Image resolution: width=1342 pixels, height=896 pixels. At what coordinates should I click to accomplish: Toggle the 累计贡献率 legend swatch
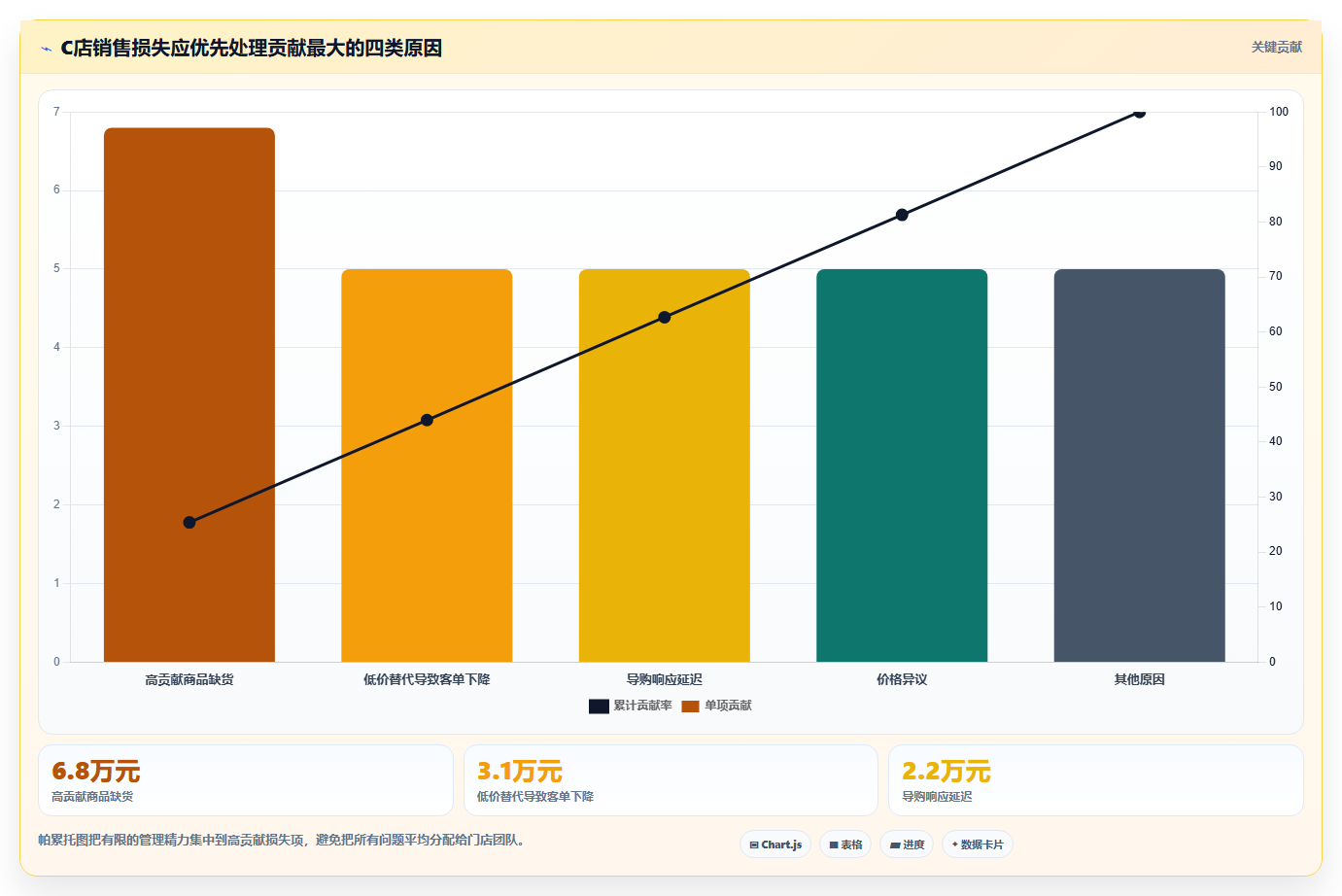pyautogui.click(x=599, y=706)
